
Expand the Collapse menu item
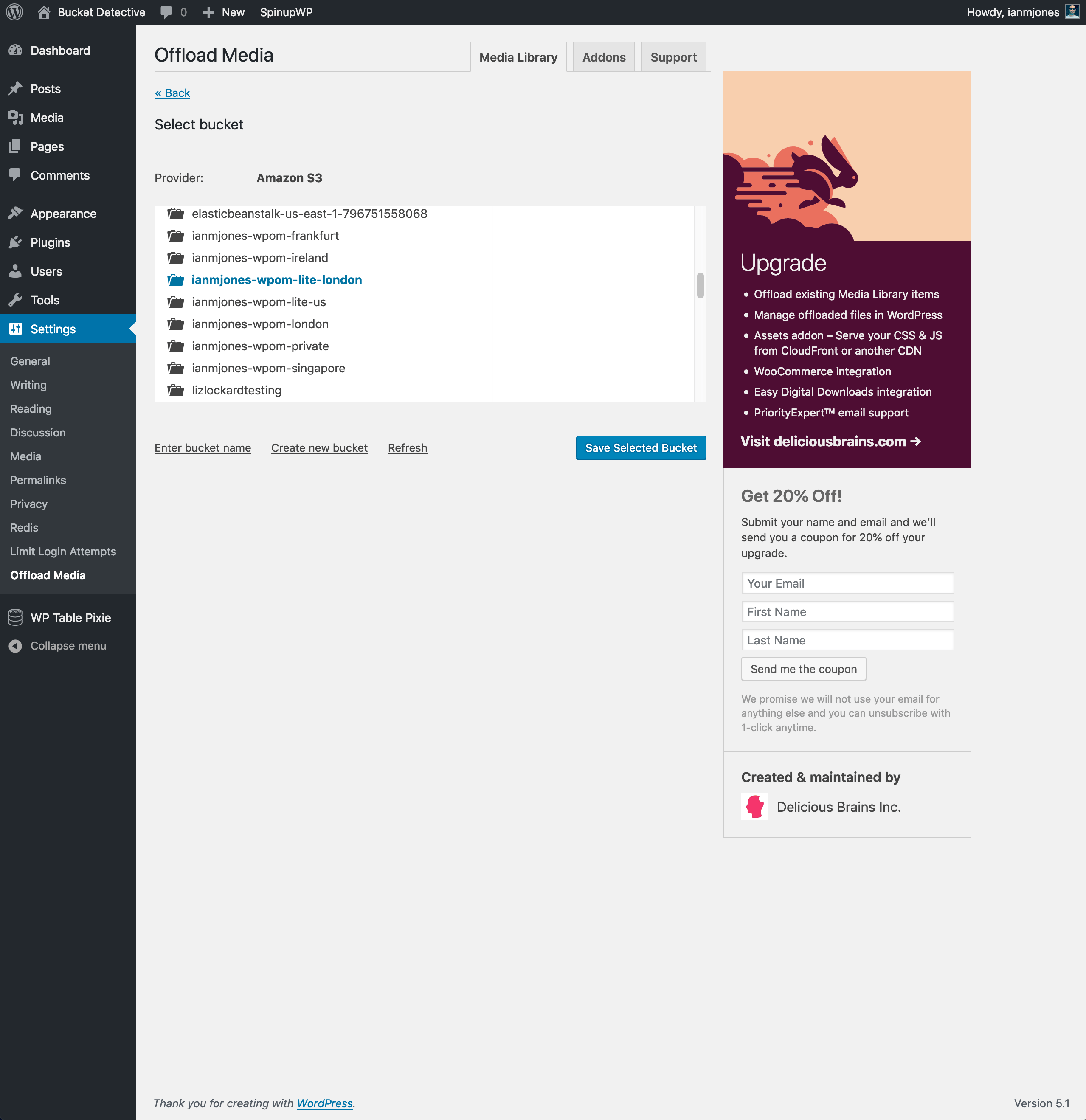pos(68,645)
